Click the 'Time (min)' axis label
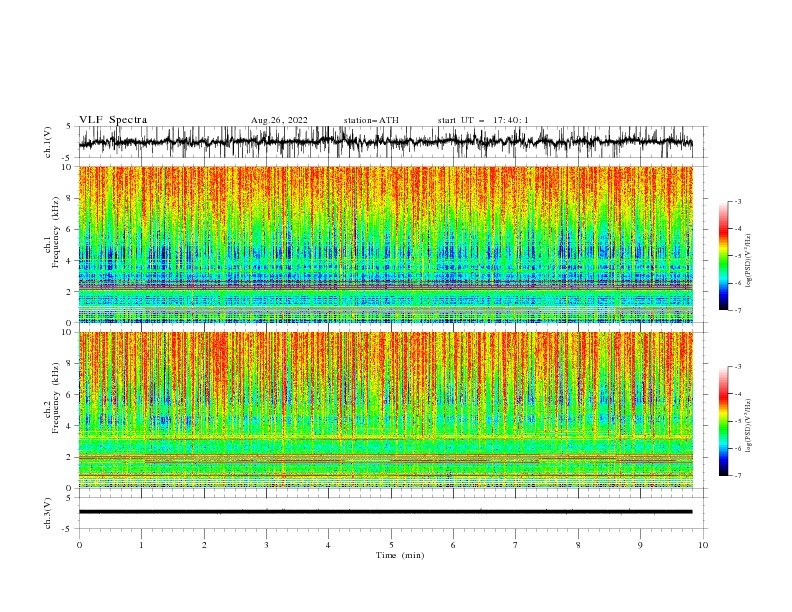 coord(400,555)
